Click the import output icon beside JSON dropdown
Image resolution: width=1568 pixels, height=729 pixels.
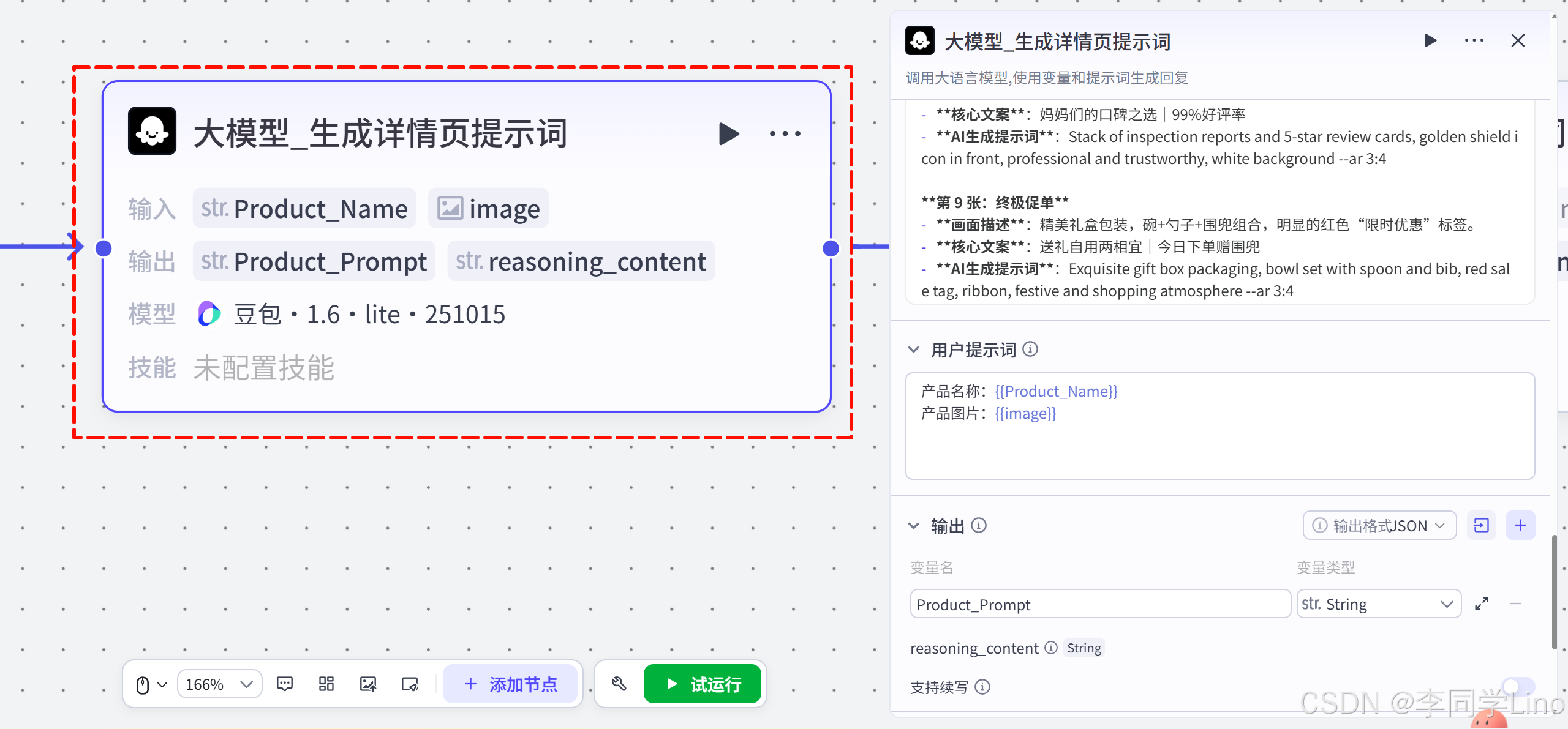coord(1481,525)
